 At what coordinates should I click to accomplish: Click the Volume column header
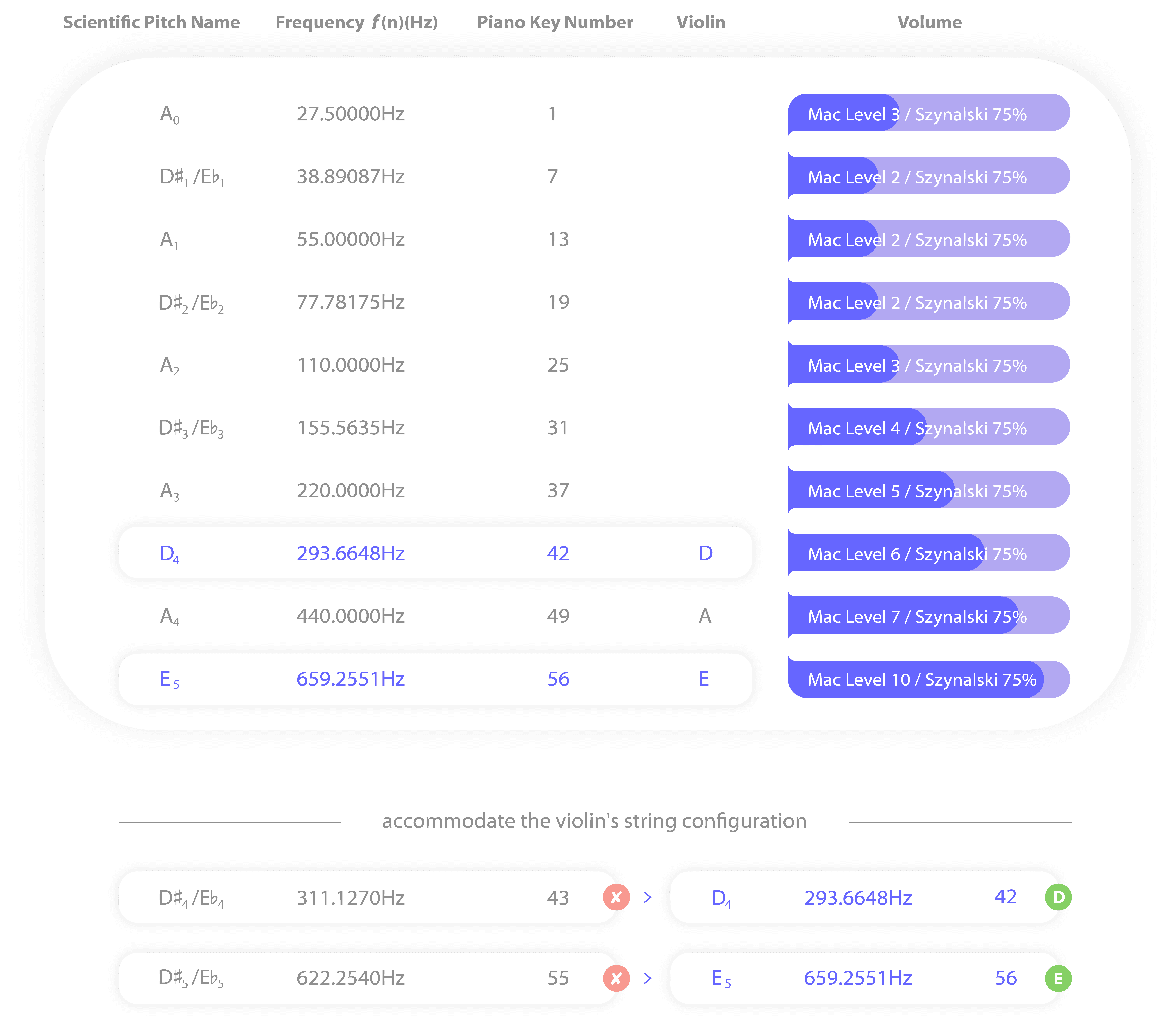tap(930, 22)
